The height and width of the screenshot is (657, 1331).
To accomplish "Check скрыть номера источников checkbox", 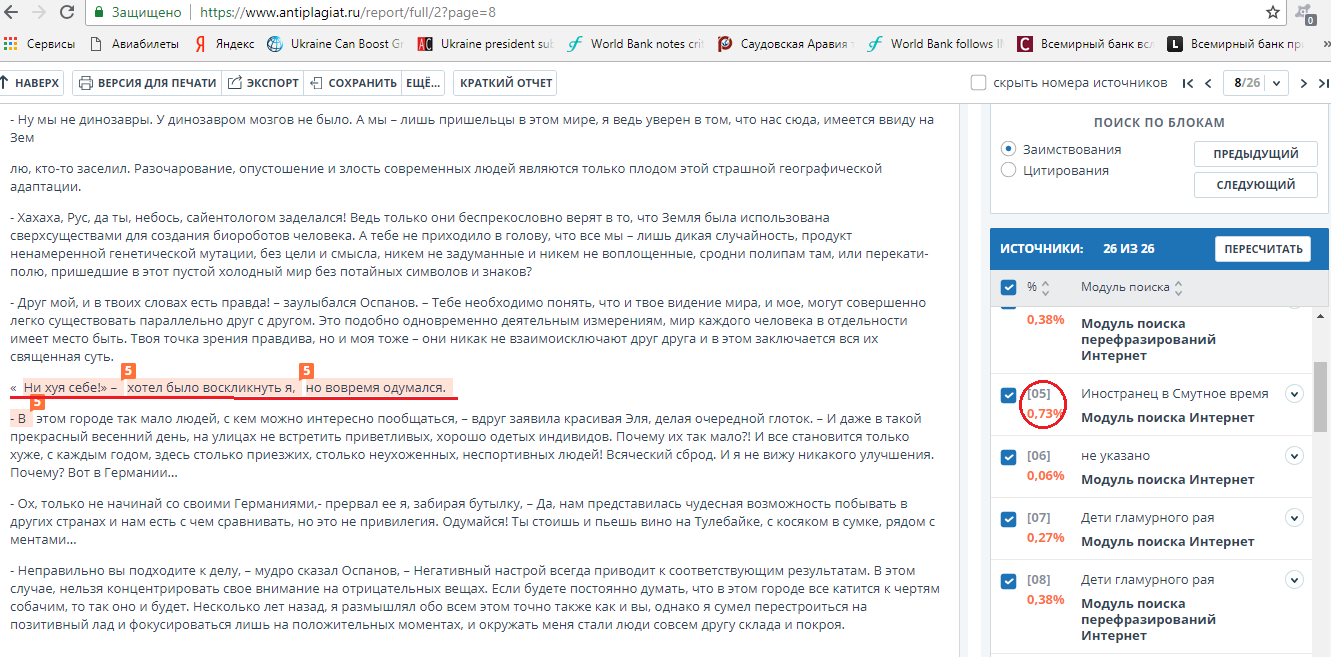I will pos(979,83).
